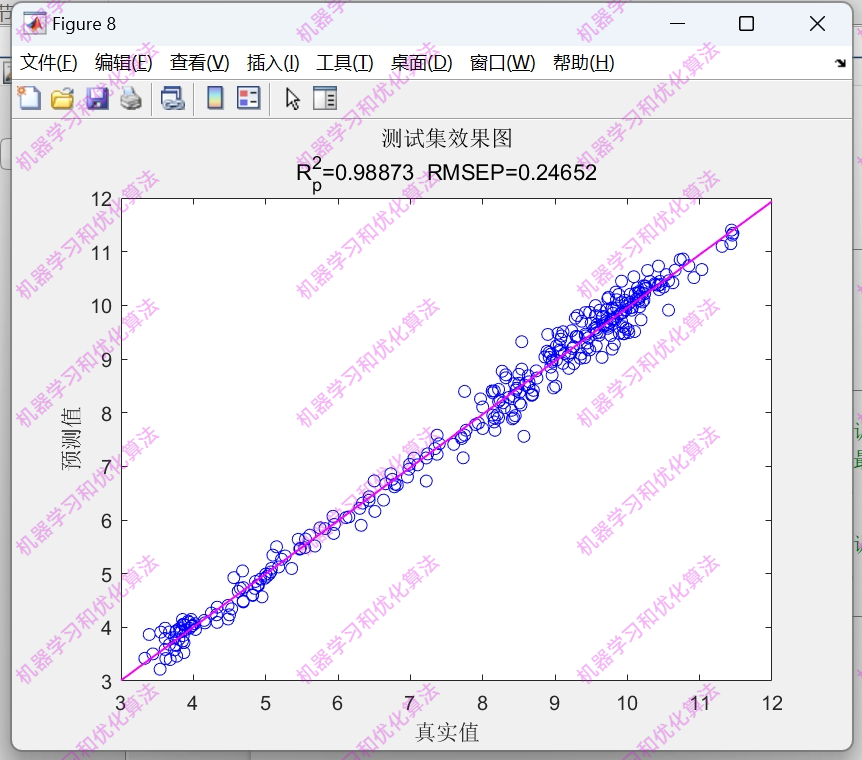The height and width of the screenshot is (760, 862).
Task: Click the dock figure arrow at the menu bar's right end
Action: coord(840,63)
